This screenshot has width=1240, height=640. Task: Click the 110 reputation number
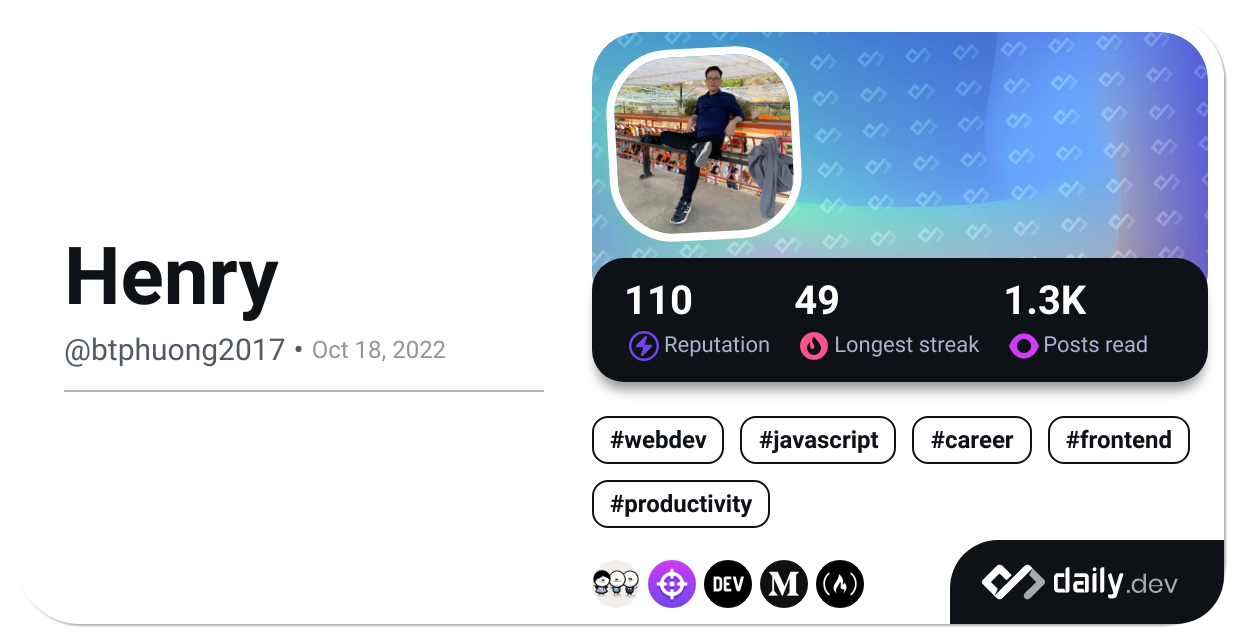tap(658, 301)
